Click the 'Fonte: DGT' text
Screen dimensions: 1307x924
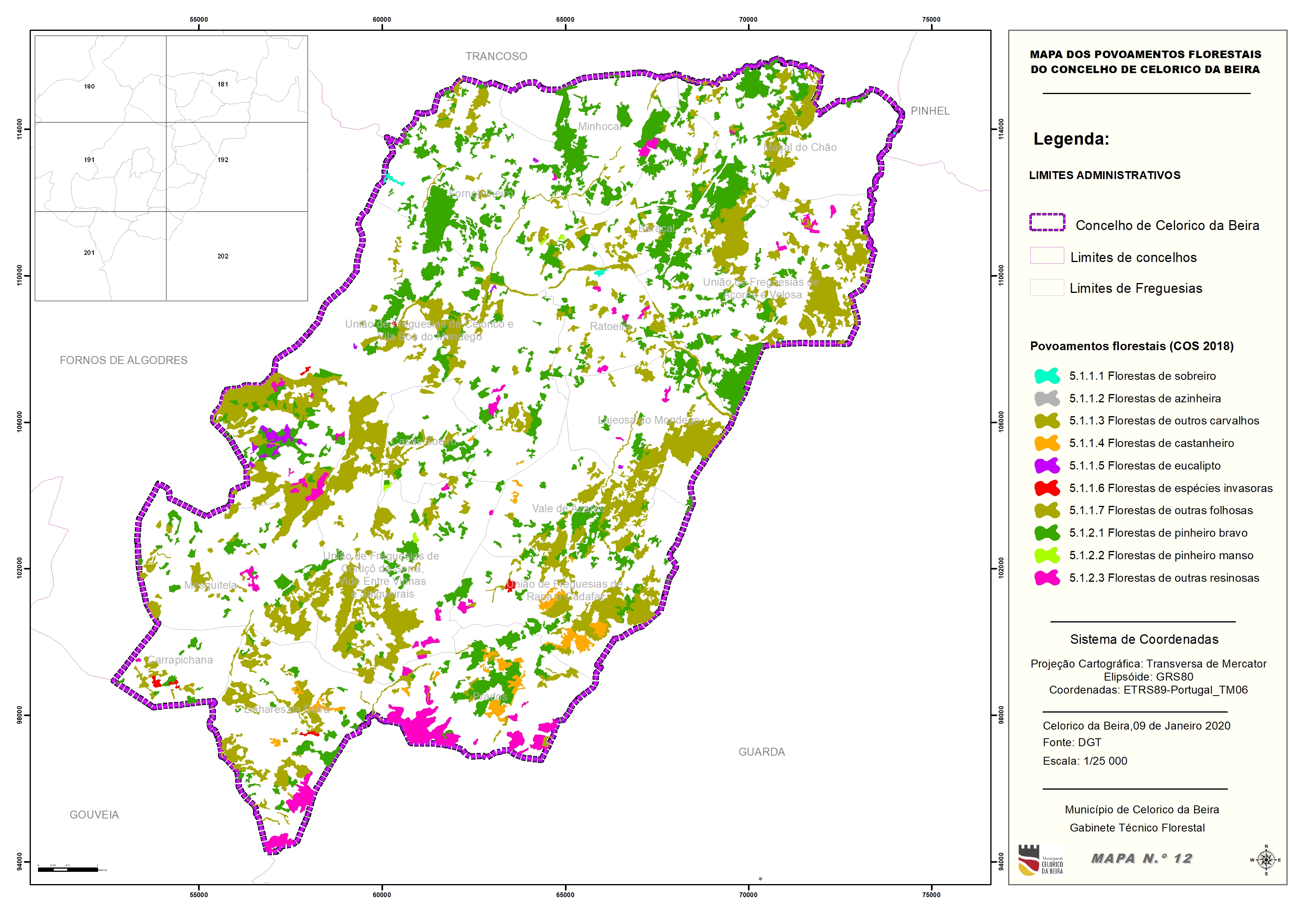(x=1072, y=742)
